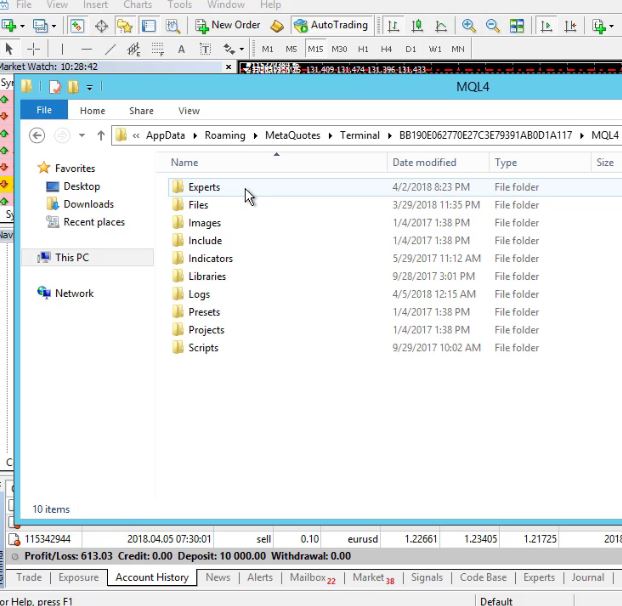Select the text 'A' tool

[181, 49]
